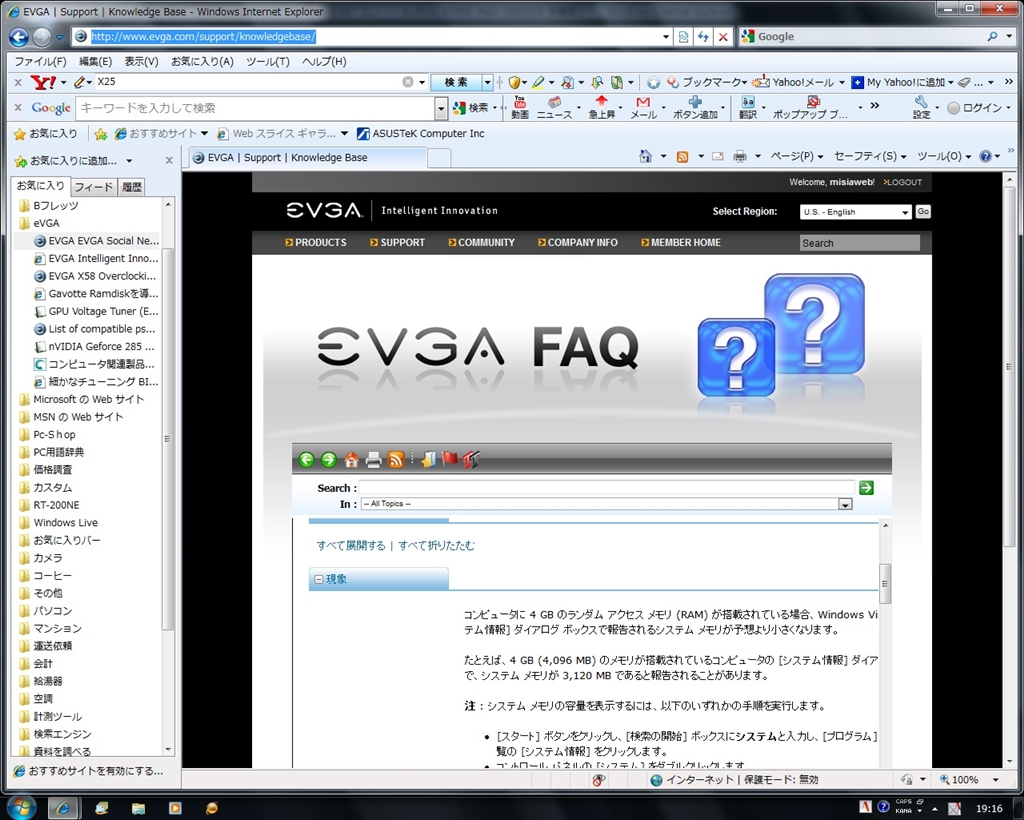Click the compatibility view icon in address bar
Screen dimensions: 1024x820
pyautogui.click(x=683, y=37)
